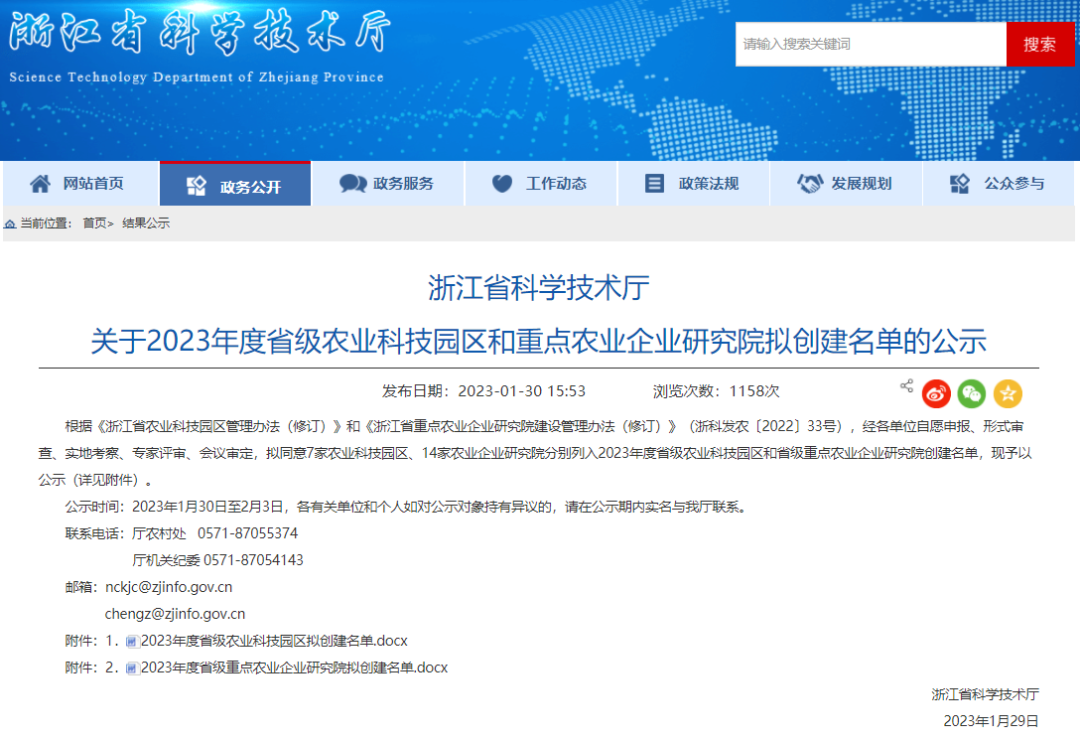The height and width of the screenshot is (742, 1080).
Task: Click the document icon beside 政策法规
Action: click(655, 184)
